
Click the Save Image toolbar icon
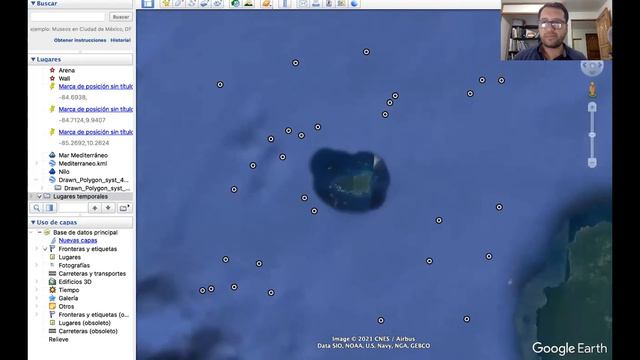pyautogui.click(x=329, y=3)
